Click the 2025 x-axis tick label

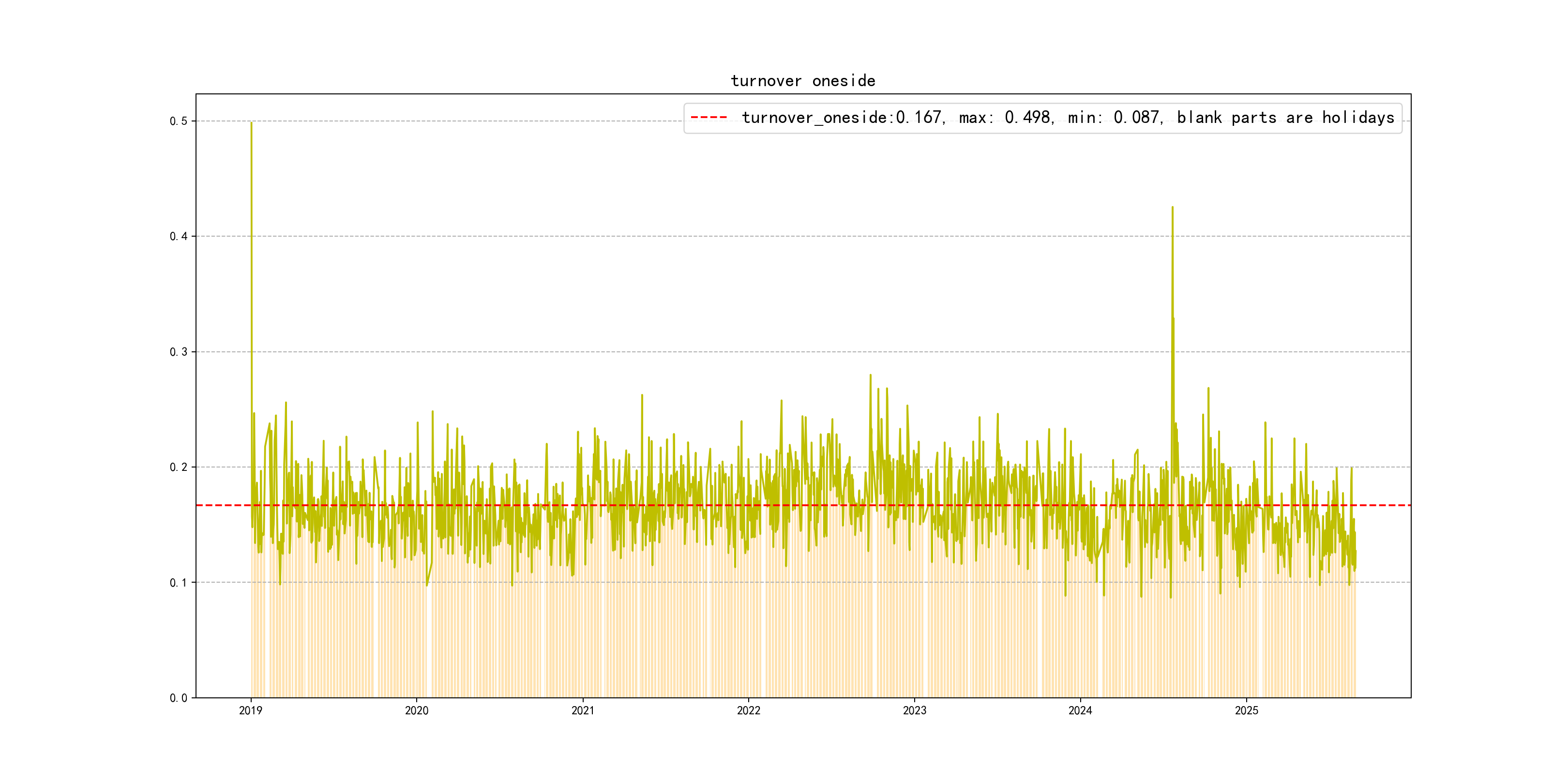1246,710
